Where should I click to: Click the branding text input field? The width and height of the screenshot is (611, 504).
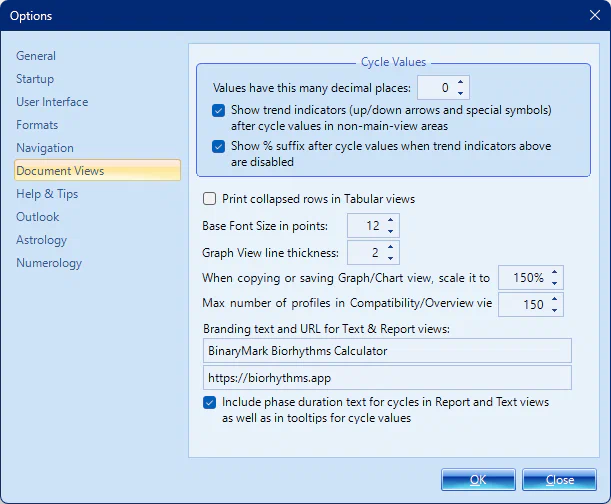coord(386,351)
